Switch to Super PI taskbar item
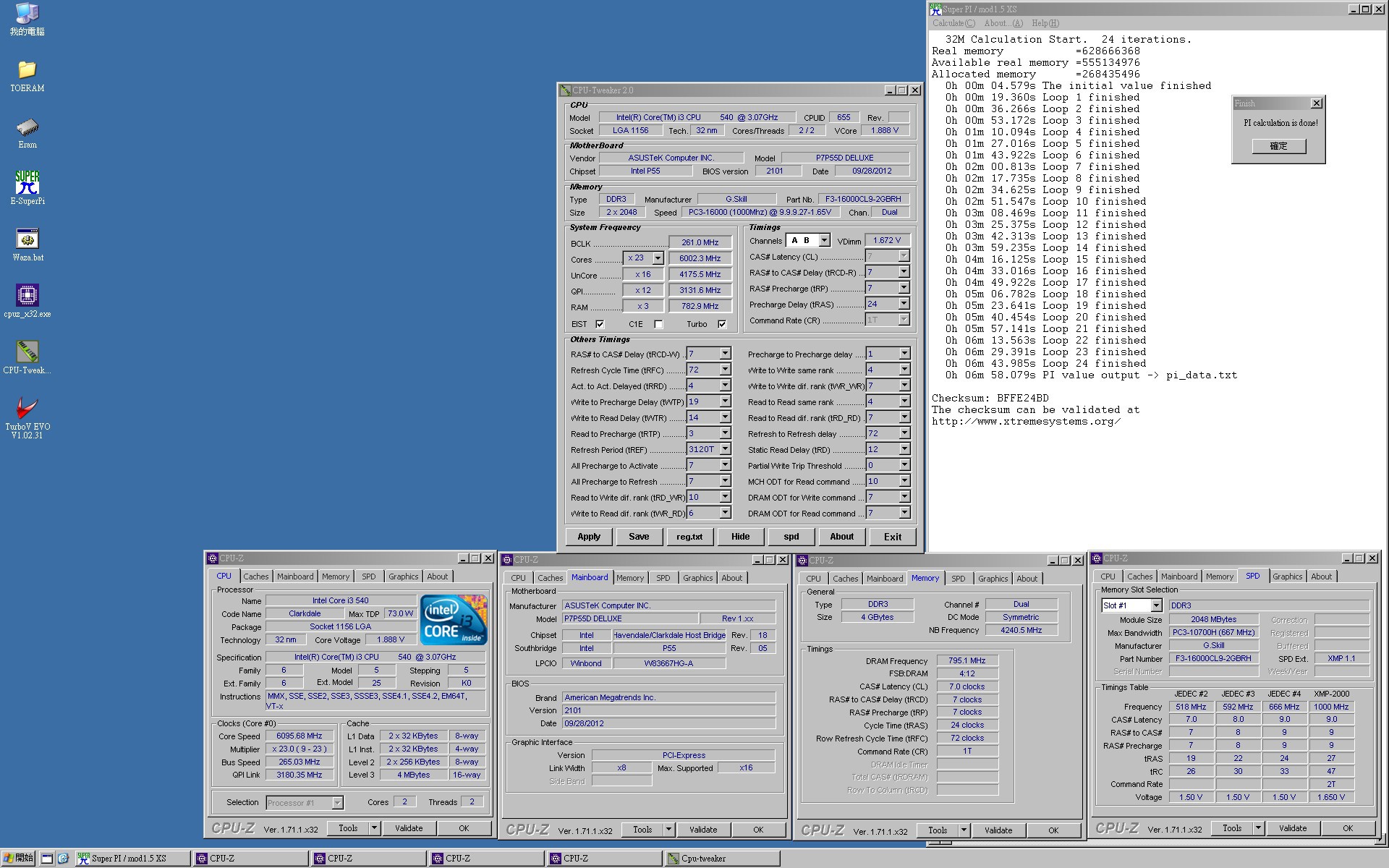 pyautogui.click(x=132, y=859)
